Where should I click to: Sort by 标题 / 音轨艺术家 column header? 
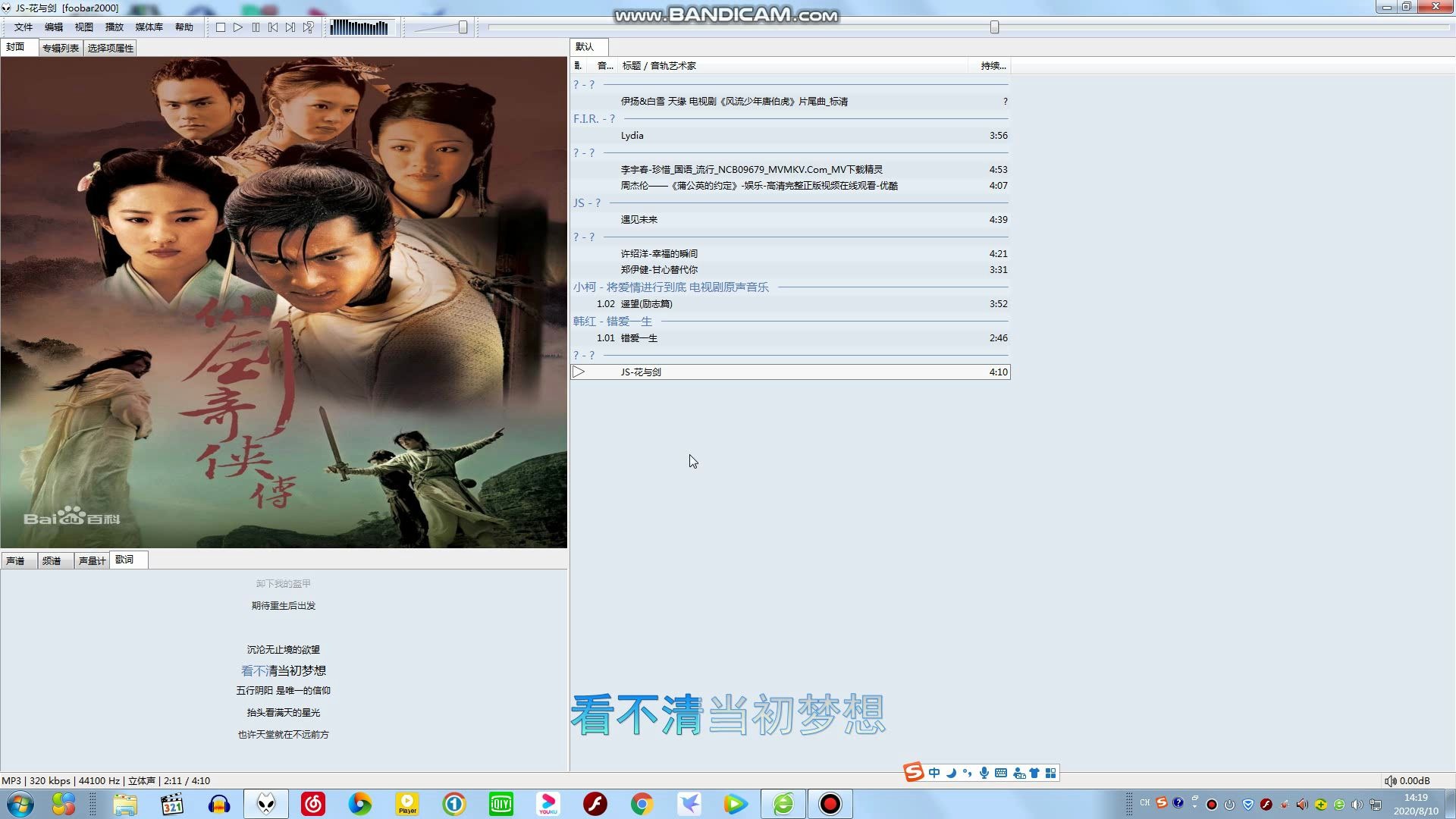tap(793, 66)
